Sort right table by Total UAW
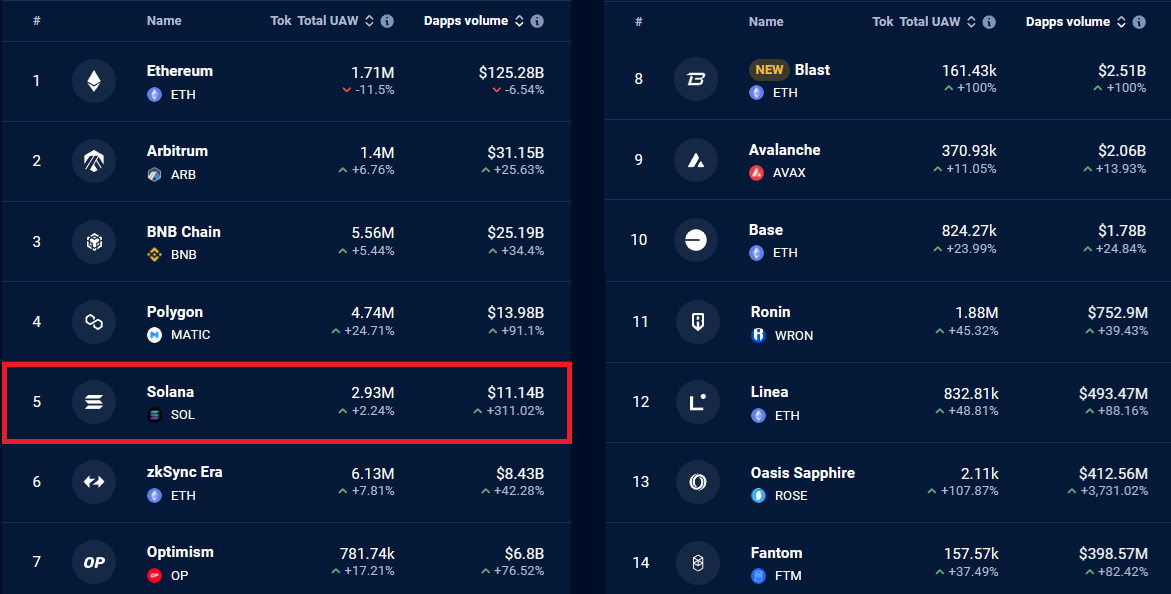This screenshot has height=594, width=1171. [x=971, y=22]
